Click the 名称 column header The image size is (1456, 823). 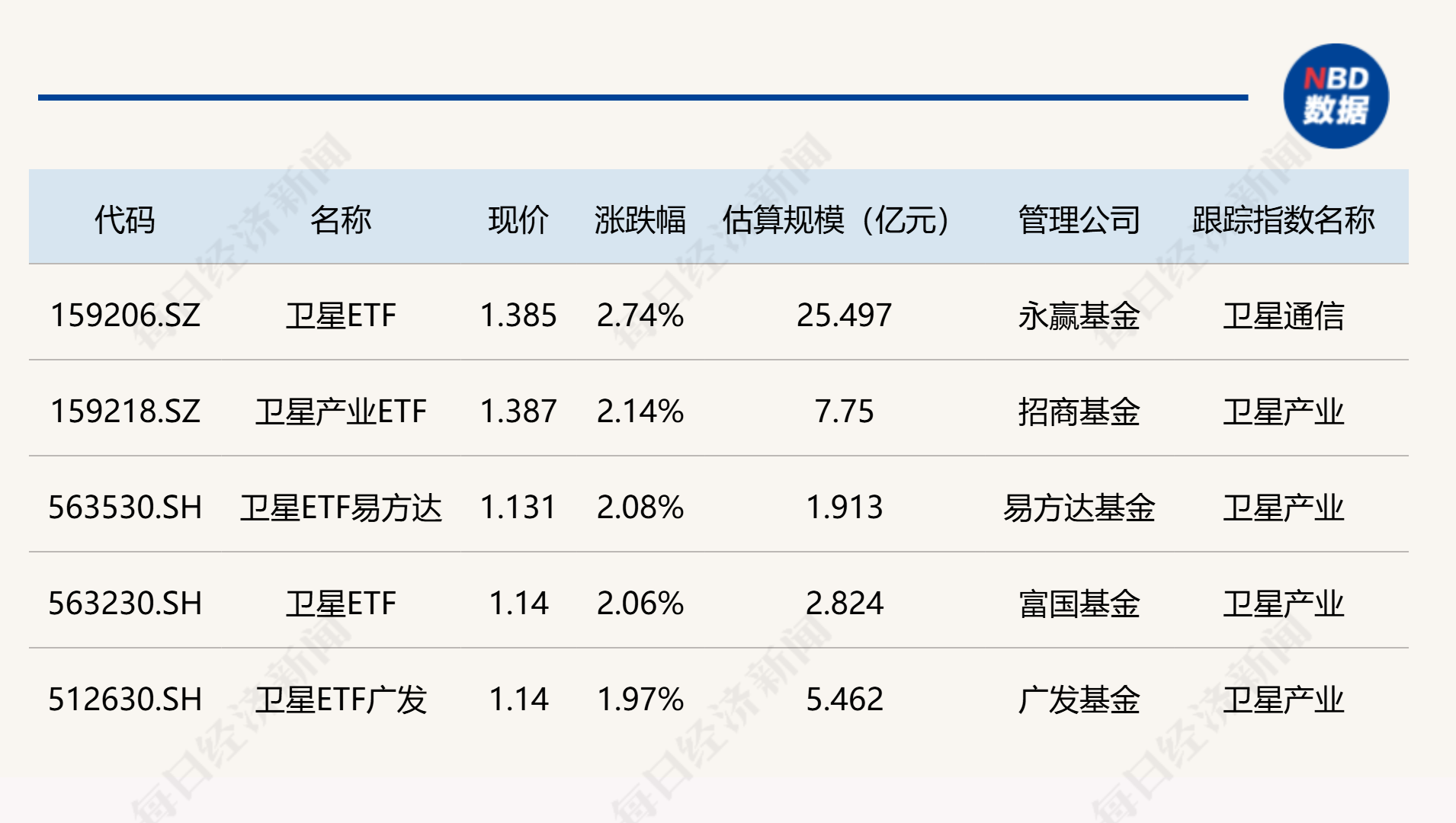tap(341, 220)
